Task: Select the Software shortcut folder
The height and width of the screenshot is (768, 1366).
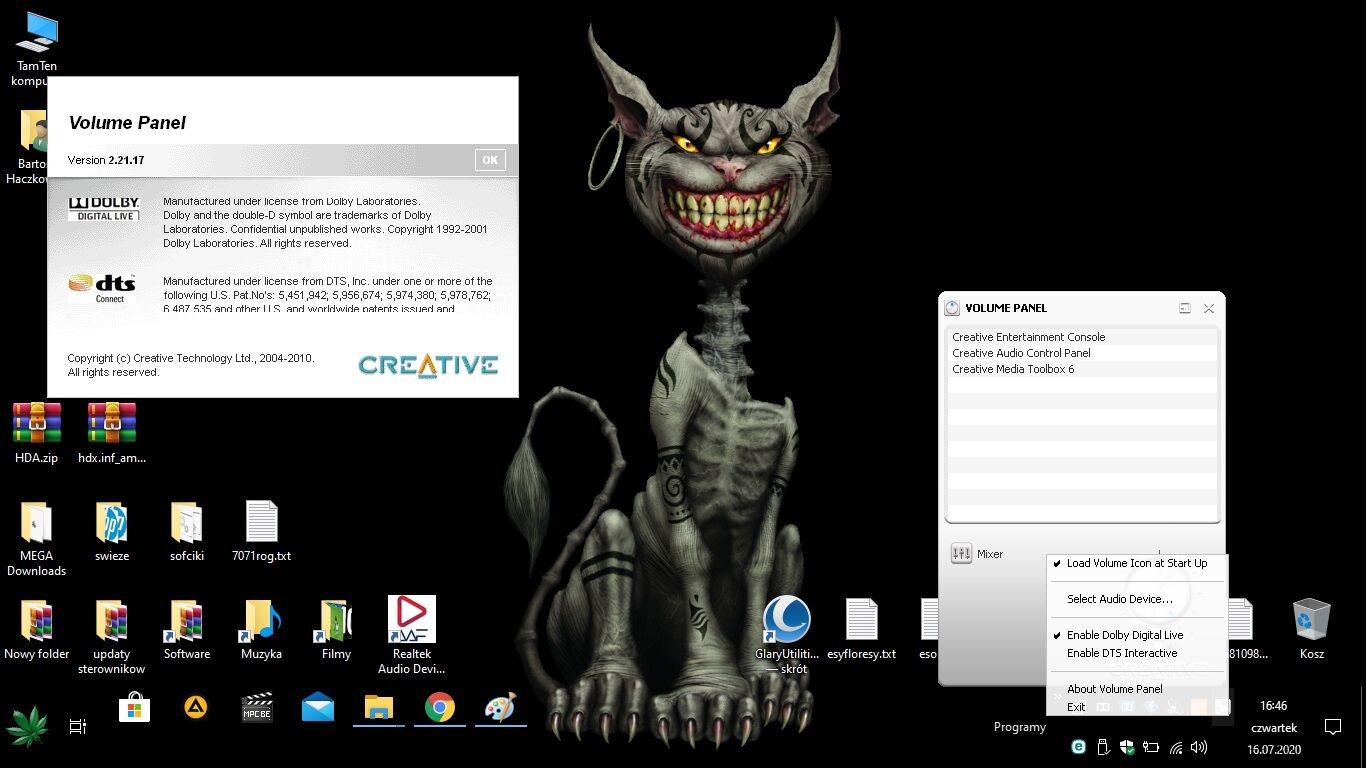Action: pyautogui.click(x=187, y=629)
